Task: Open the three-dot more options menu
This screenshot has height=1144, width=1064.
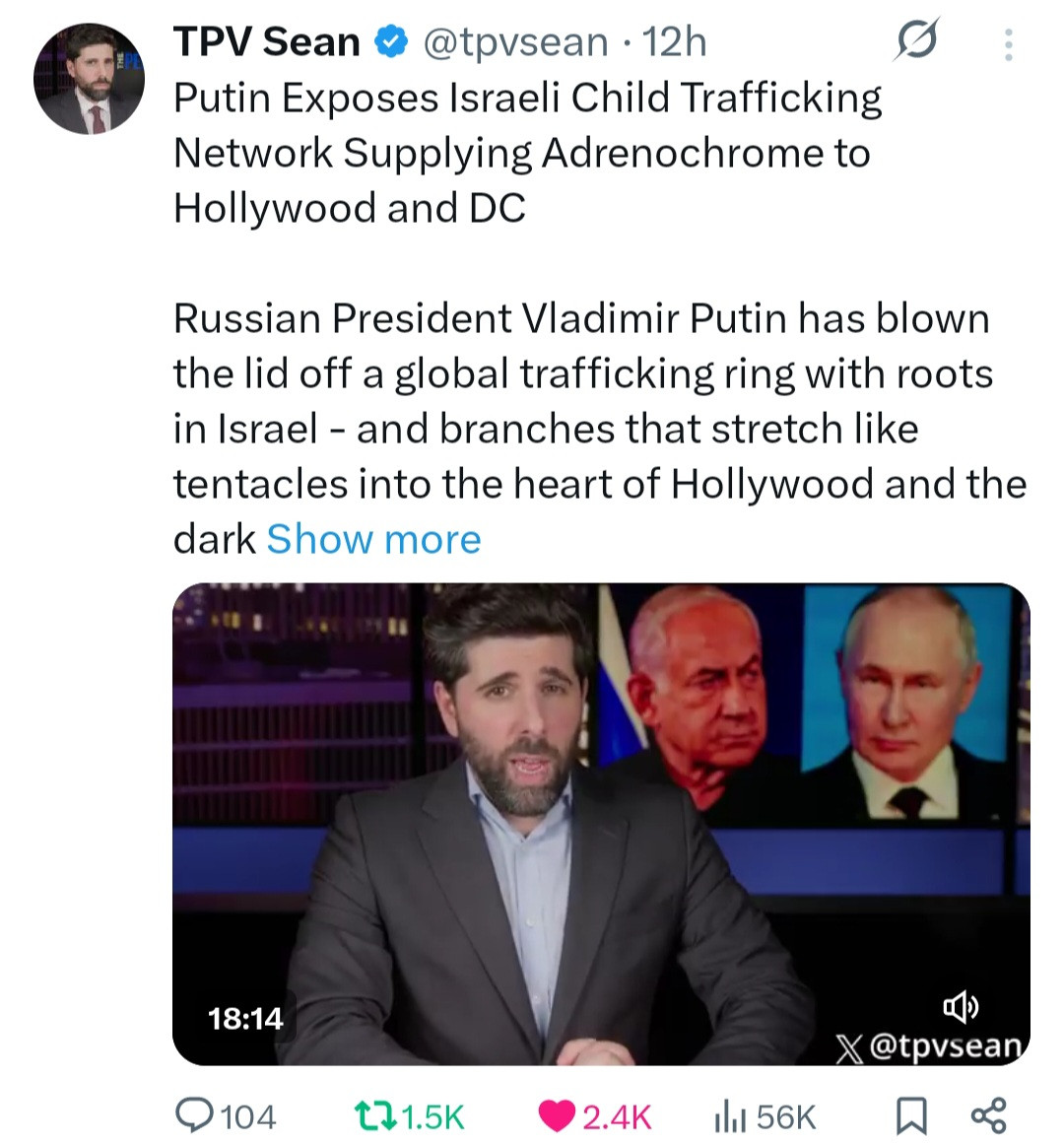Action: [1008, 44]
